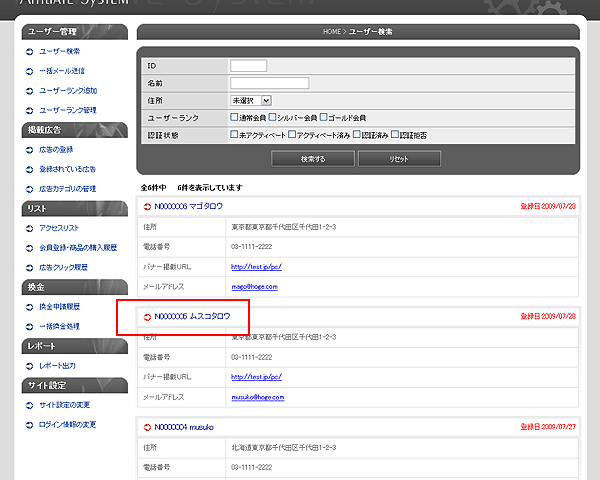This screenshot has width=600, height=480.
Task: Click the arrow icon beside 換金申請履歴
Action: tap(29, 307)
